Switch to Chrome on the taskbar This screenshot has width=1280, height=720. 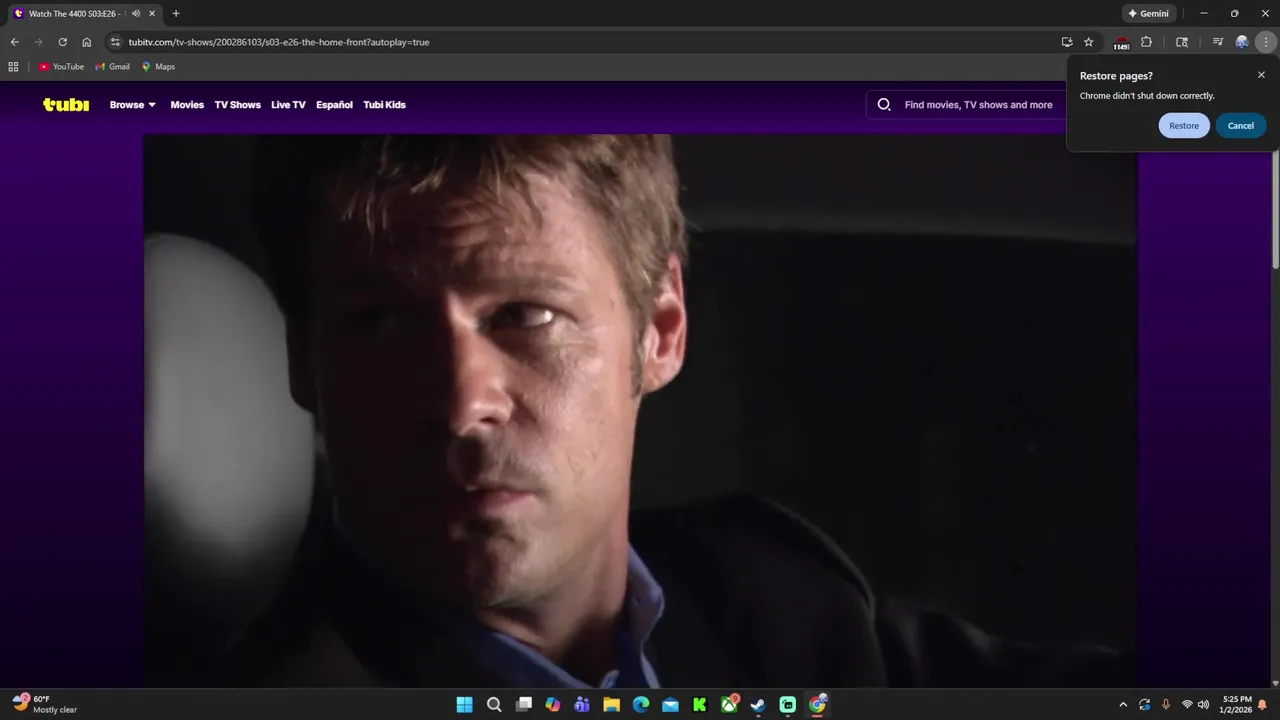[x=817, y=704]
